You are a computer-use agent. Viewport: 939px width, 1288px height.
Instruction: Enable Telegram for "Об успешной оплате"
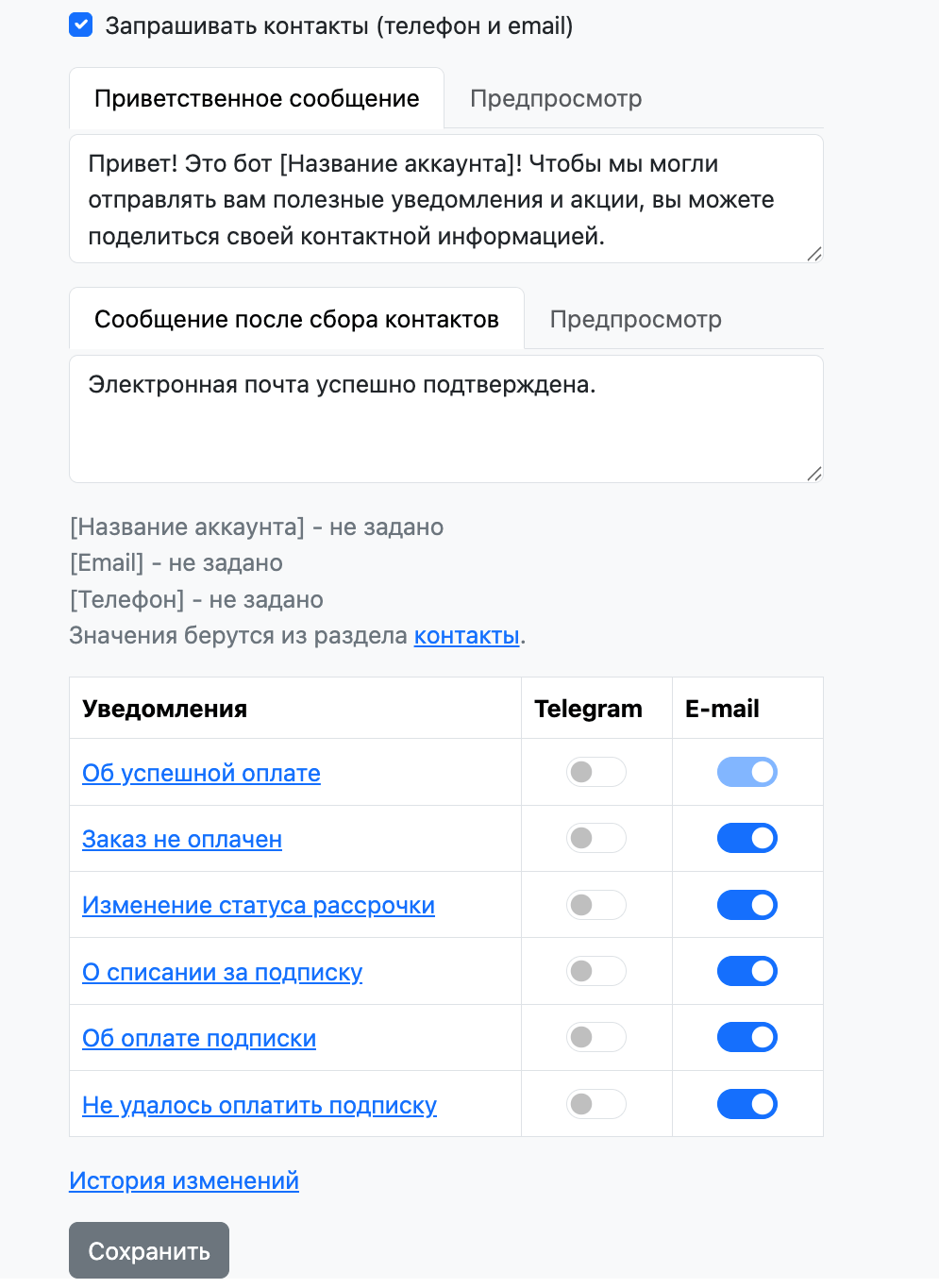click(596, 772)
